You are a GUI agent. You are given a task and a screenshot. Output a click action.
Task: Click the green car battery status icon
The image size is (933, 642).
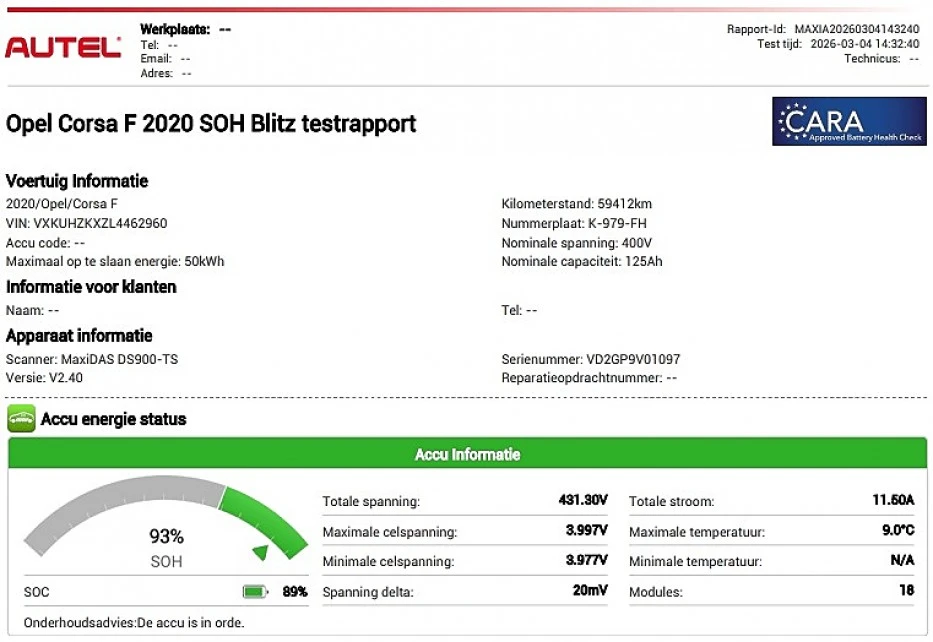point(21,419)
